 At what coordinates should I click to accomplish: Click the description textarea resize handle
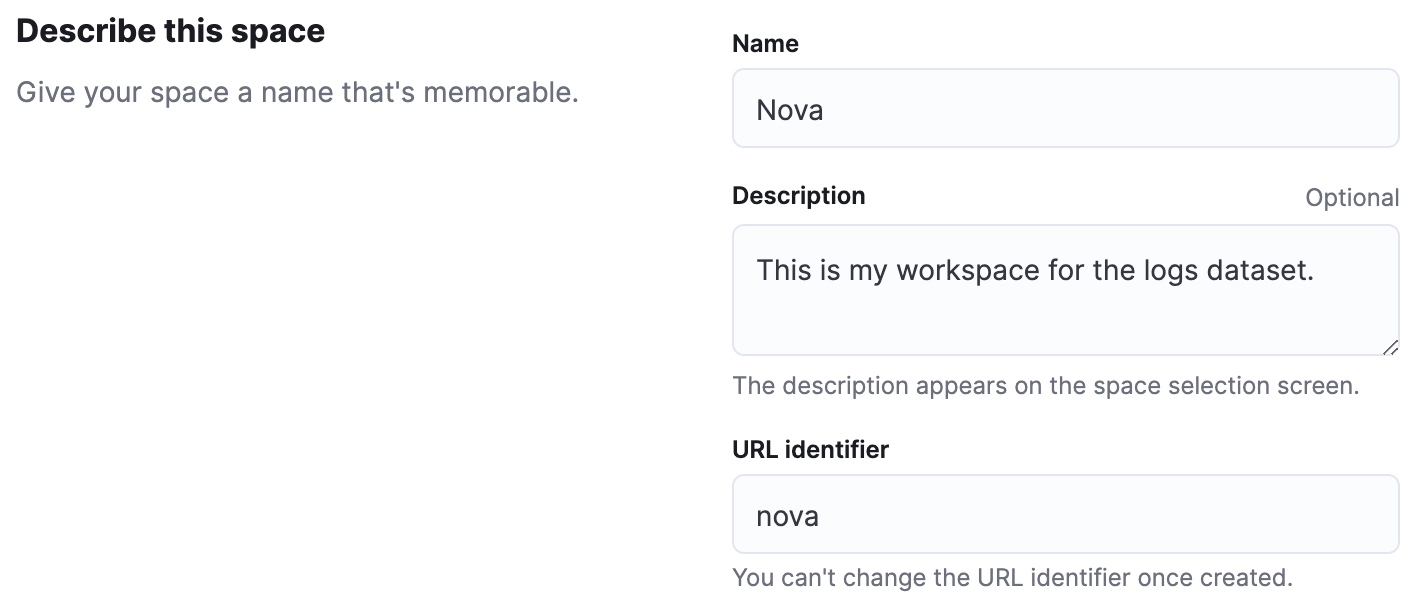pyautogui.click(x=1390, y=347)
